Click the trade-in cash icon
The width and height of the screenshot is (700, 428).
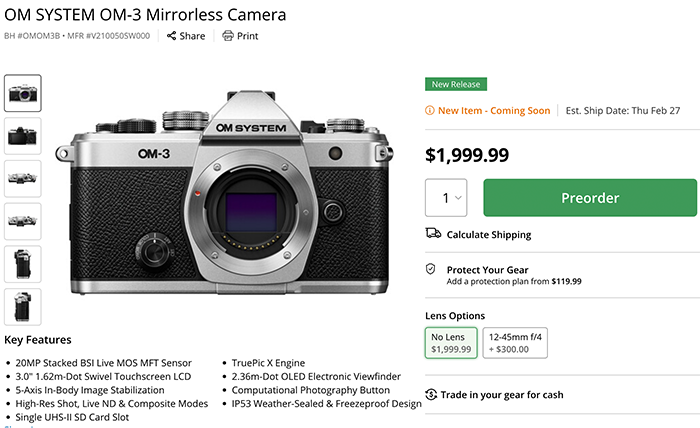432,394
